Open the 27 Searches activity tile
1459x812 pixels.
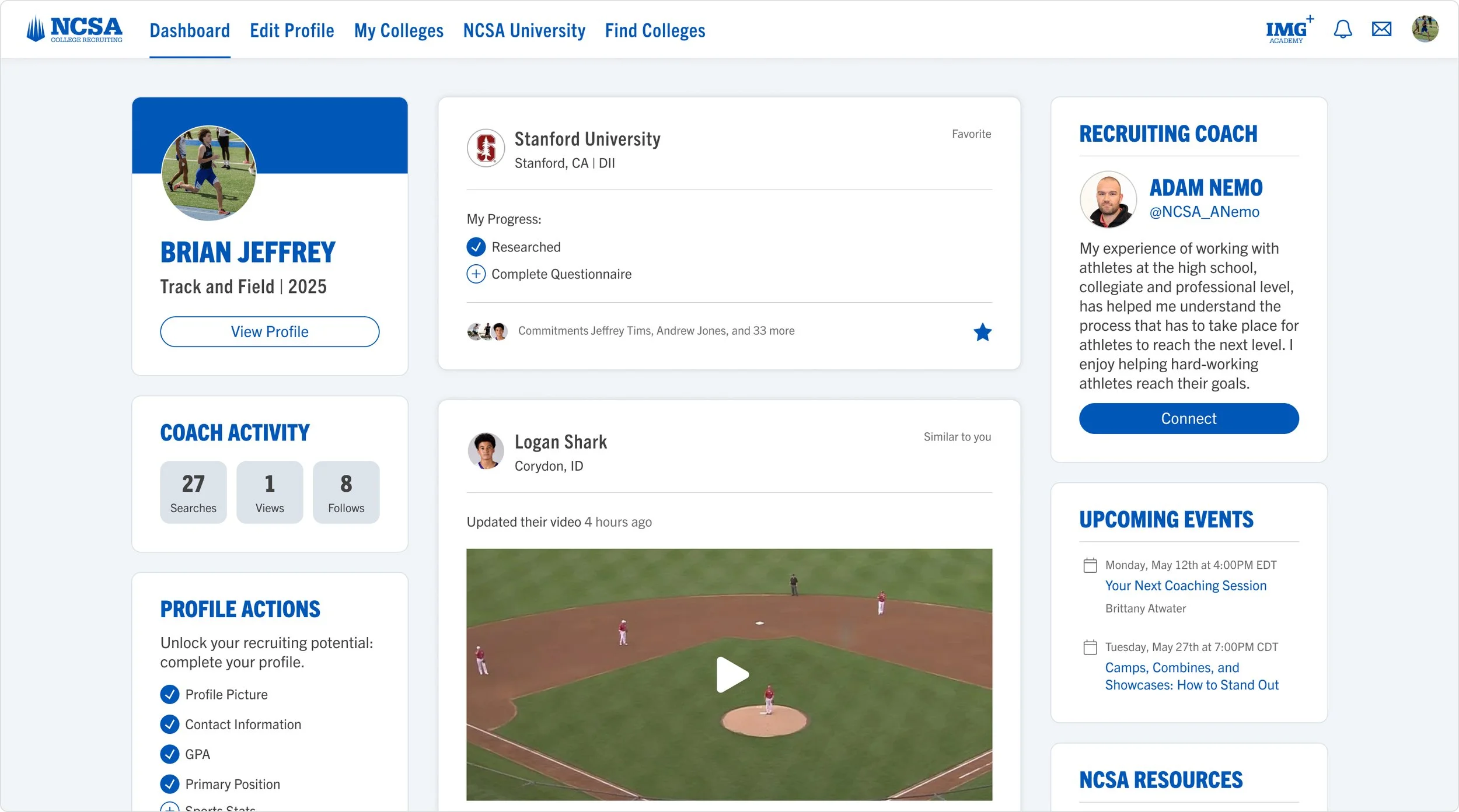193,492
